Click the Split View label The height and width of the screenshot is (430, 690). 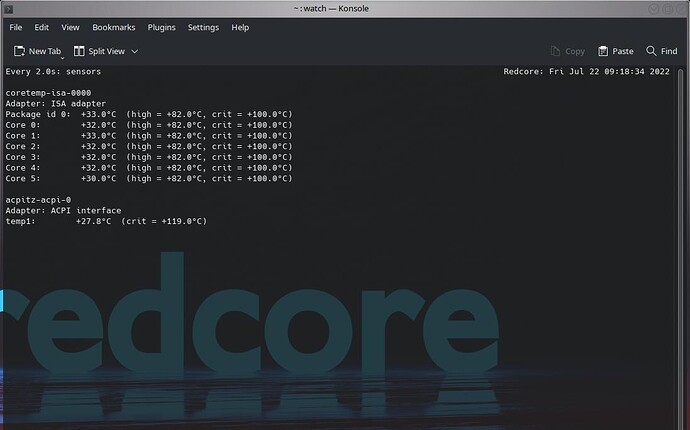pyautogui.click(x=106, y=51)
